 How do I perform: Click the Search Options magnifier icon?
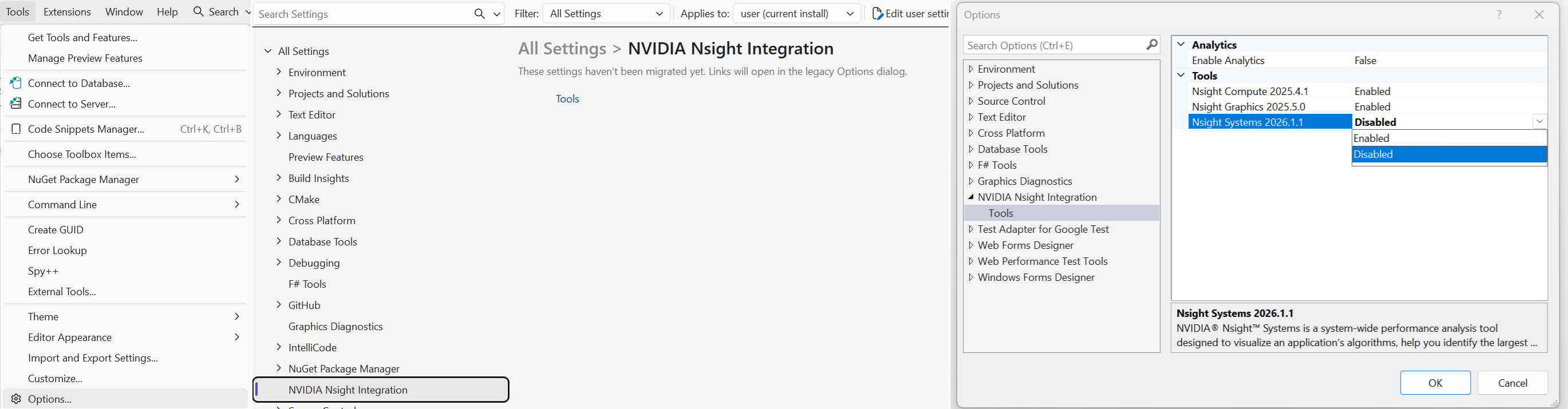pos(1152,45)
